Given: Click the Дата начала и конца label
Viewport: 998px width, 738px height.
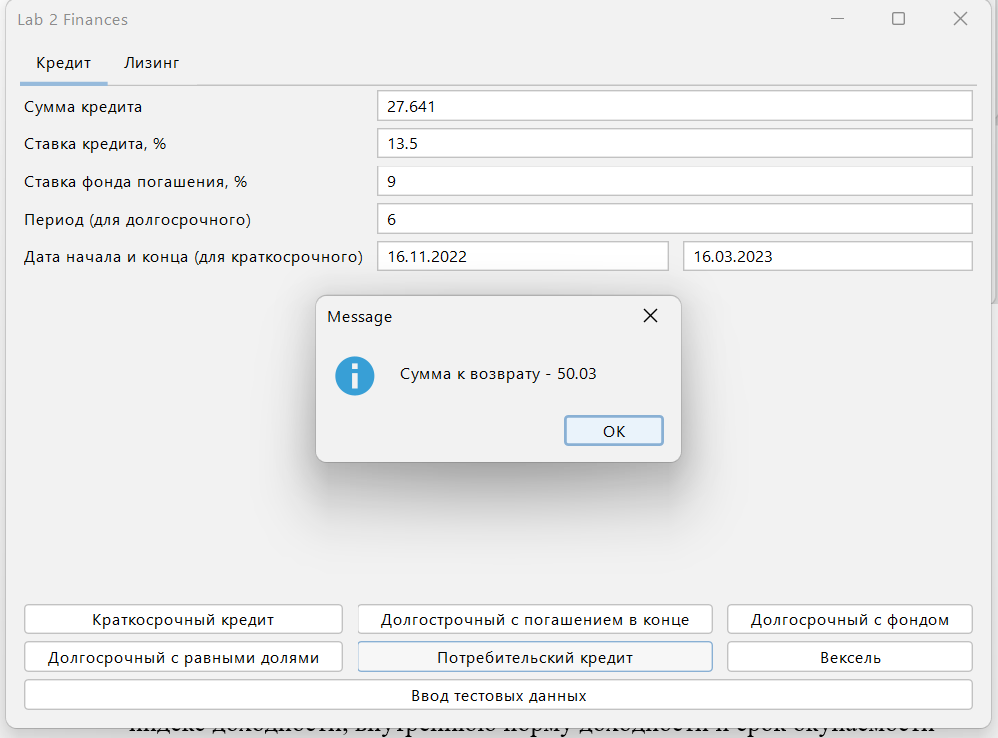Looking at the screenshot, I should pos(193,257).
